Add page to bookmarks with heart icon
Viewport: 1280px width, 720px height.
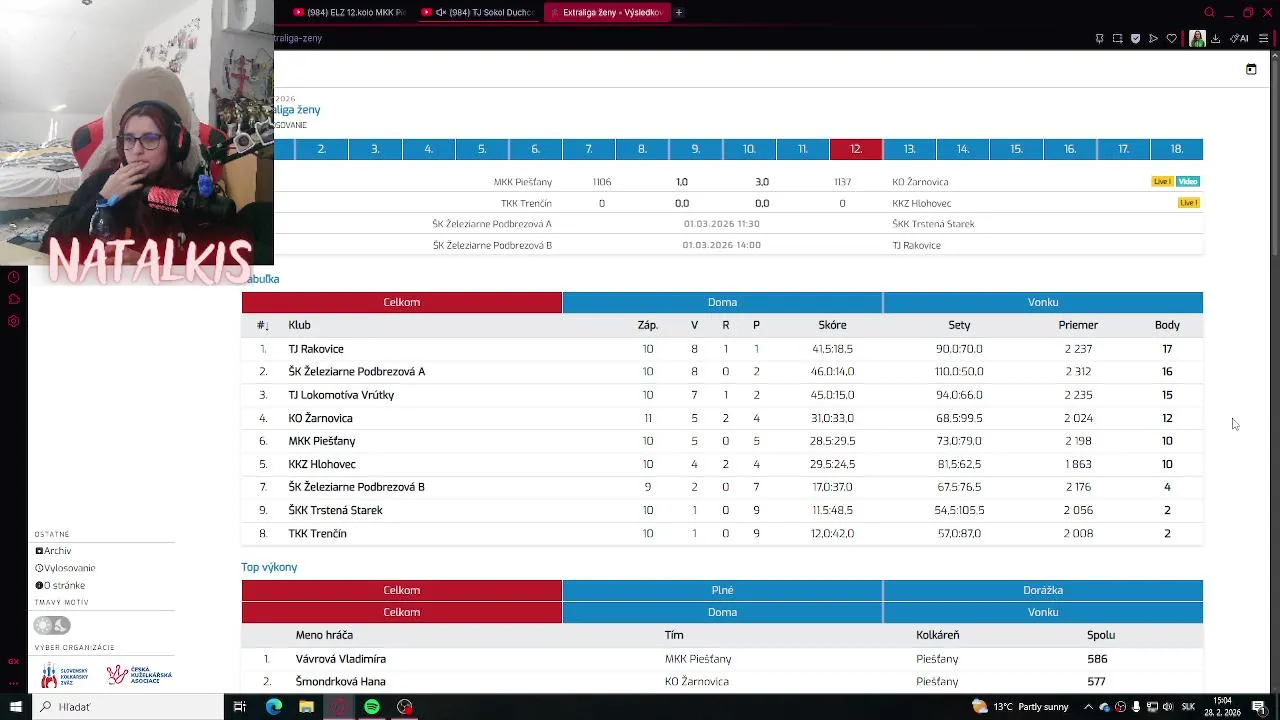coord(1171,39)
